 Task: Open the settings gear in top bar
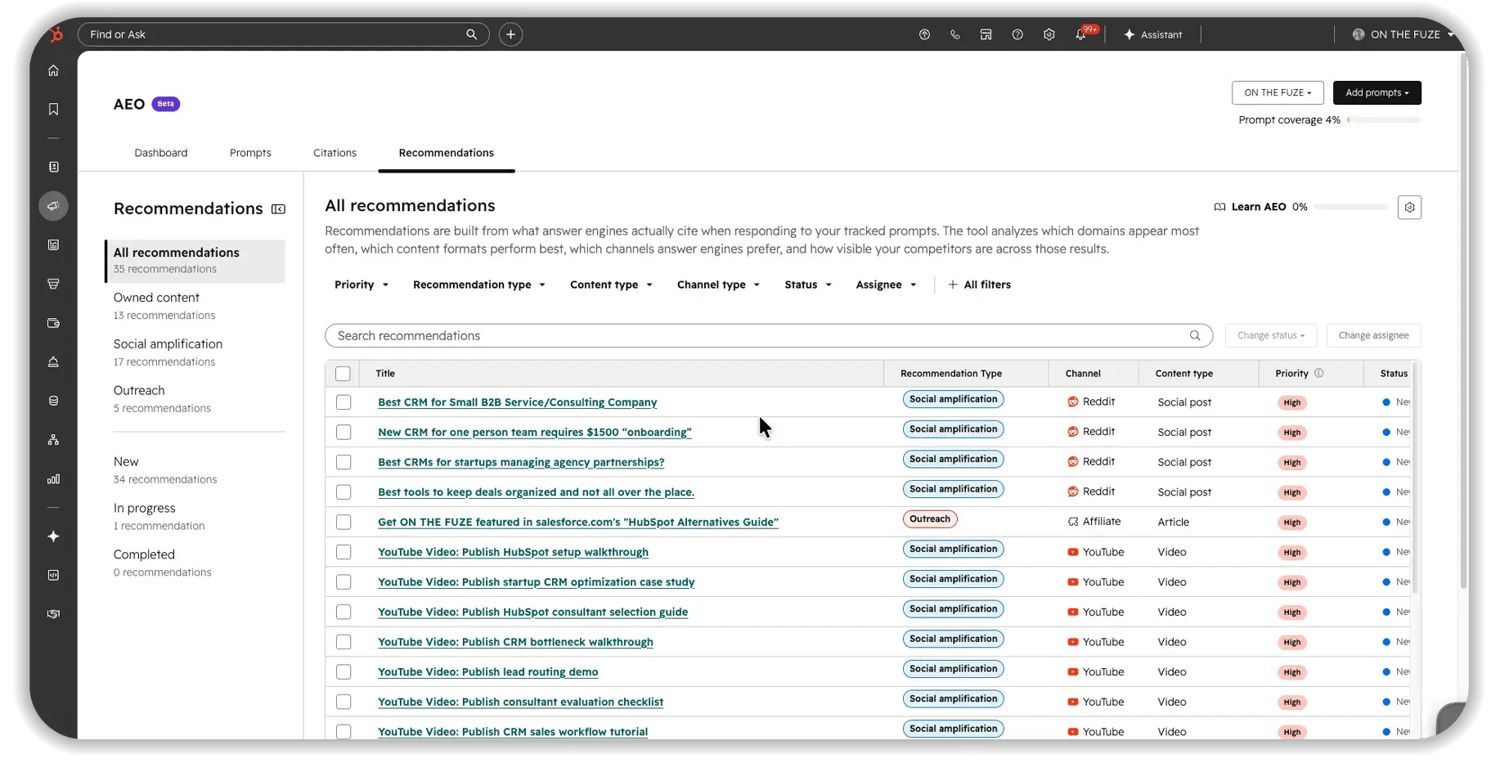1049,34
